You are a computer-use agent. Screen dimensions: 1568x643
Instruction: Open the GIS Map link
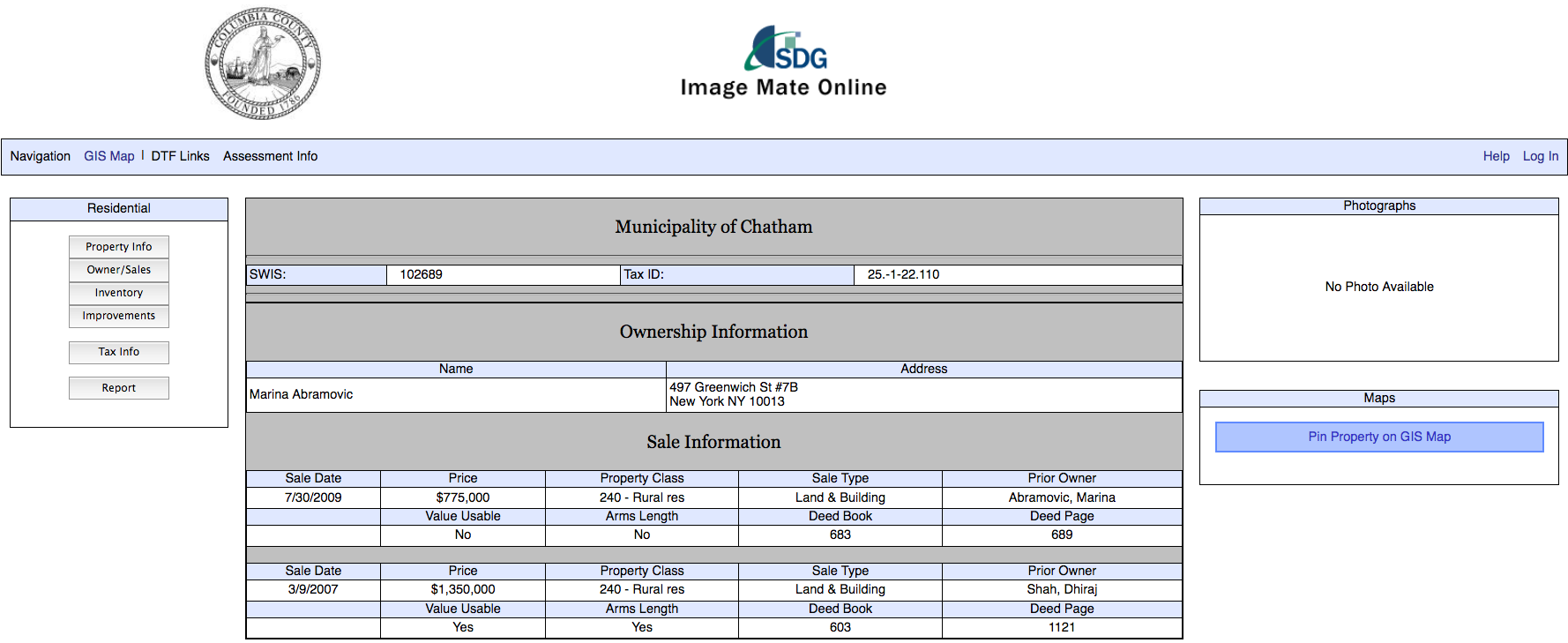click(x=109, y=156)
